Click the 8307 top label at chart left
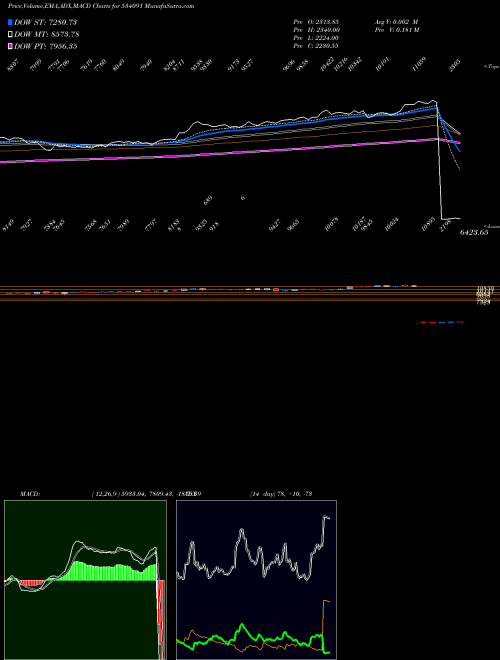The width and height of the screenshot is (500, 660). (x=14, y=65)
